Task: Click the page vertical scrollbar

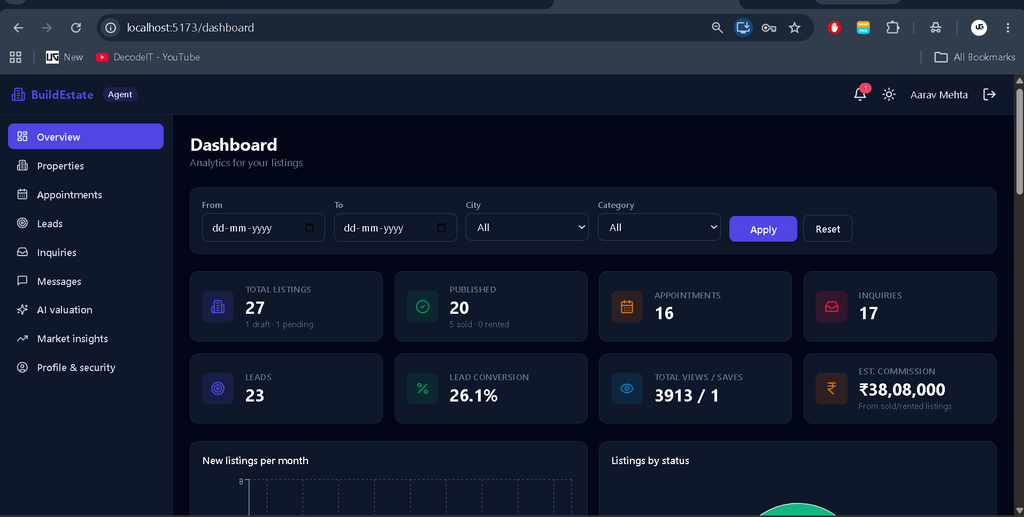Action: click(1019, 140)
